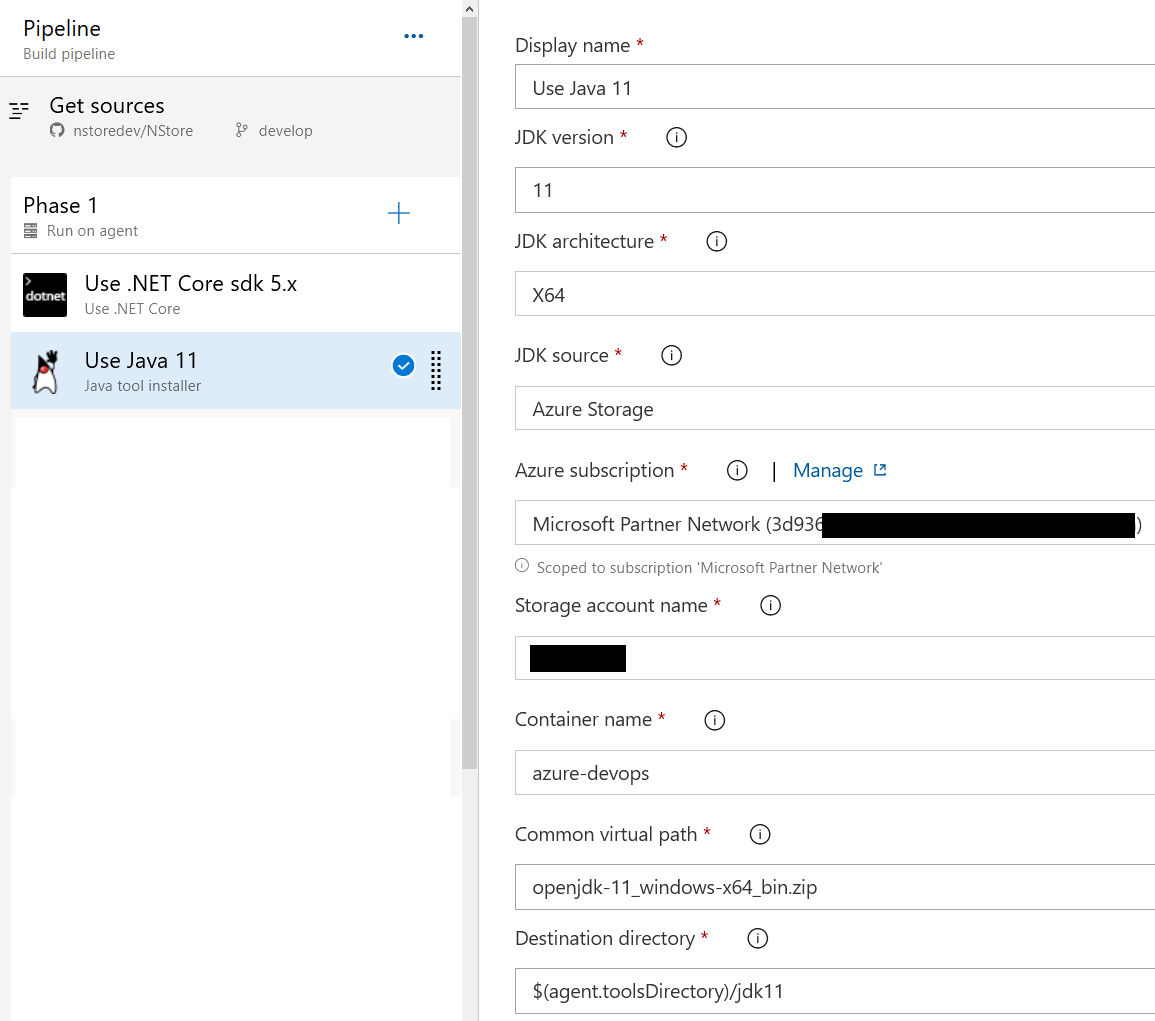Click the dotnet task icon
The width and height of the screenshot is (1155, 1021).
[x=45, y=295]
